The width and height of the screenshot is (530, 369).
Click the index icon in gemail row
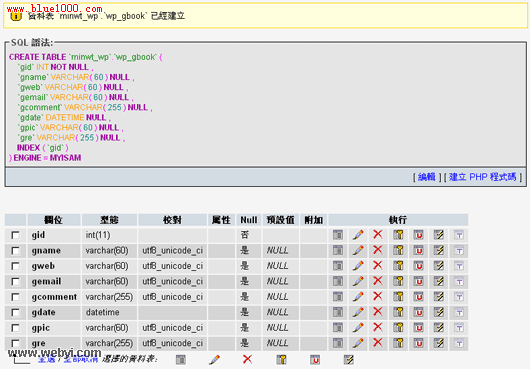tap(439, 281)
